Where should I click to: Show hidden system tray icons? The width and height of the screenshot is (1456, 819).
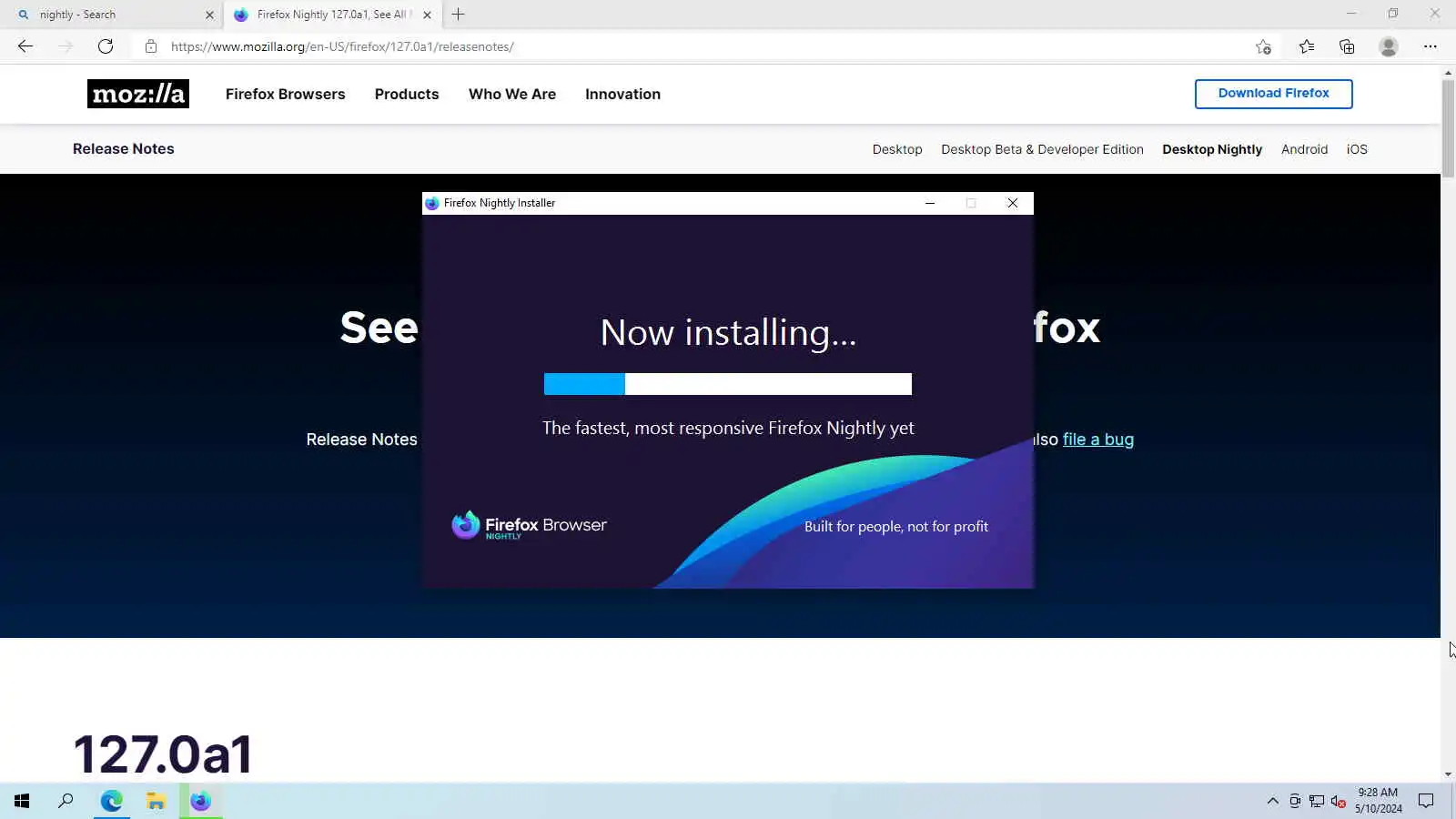1272,801
